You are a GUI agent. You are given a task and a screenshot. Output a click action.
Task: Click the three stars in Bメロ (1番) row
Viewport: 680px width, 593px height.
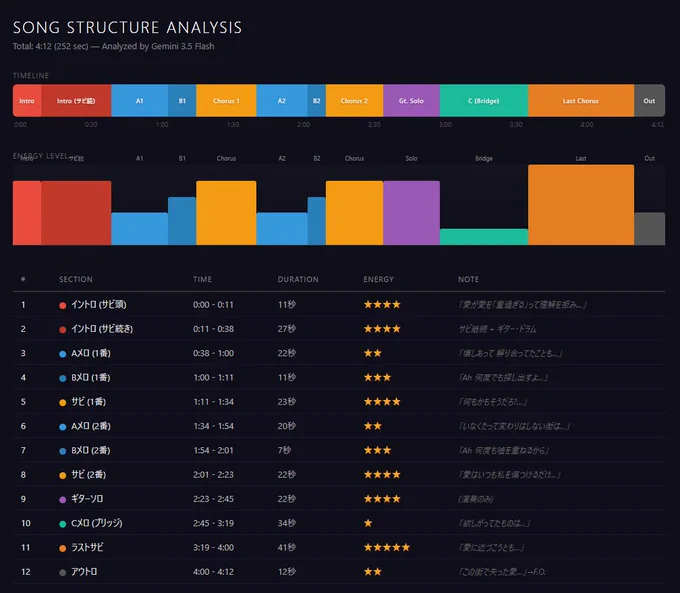(x=377, y=377)
